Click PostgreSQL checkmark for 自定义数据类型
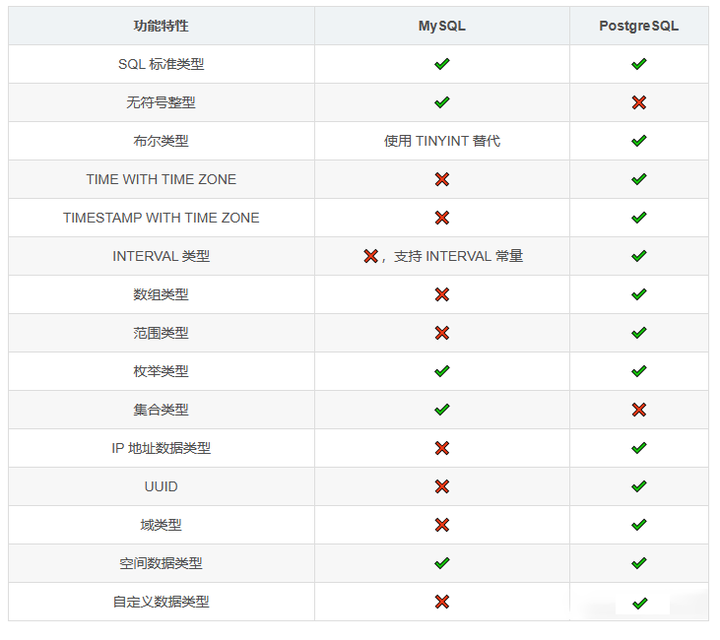 (x=640, y=603)
